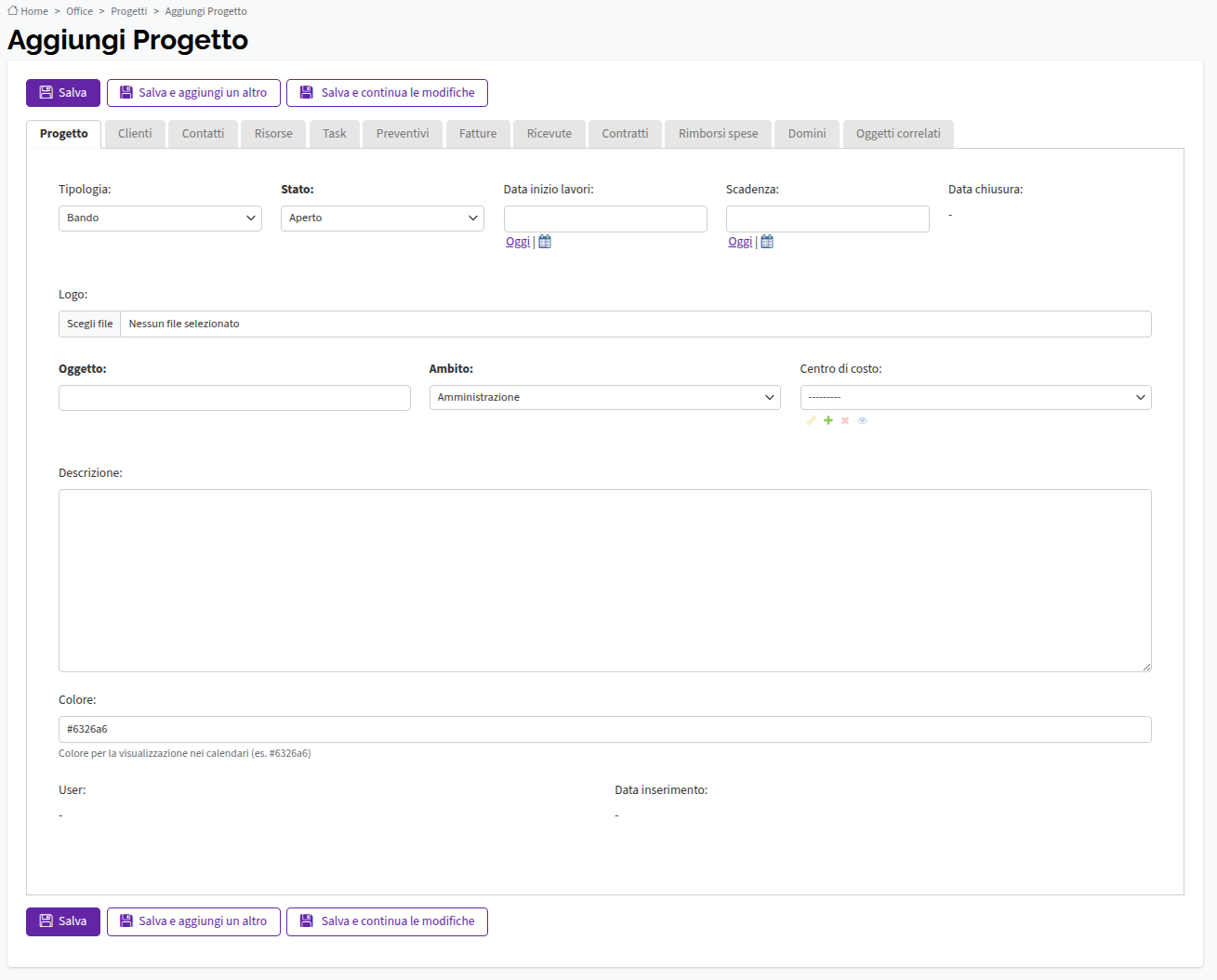
Task: Switch to the Rimborsi spese tab
Action: coord(718,134)
